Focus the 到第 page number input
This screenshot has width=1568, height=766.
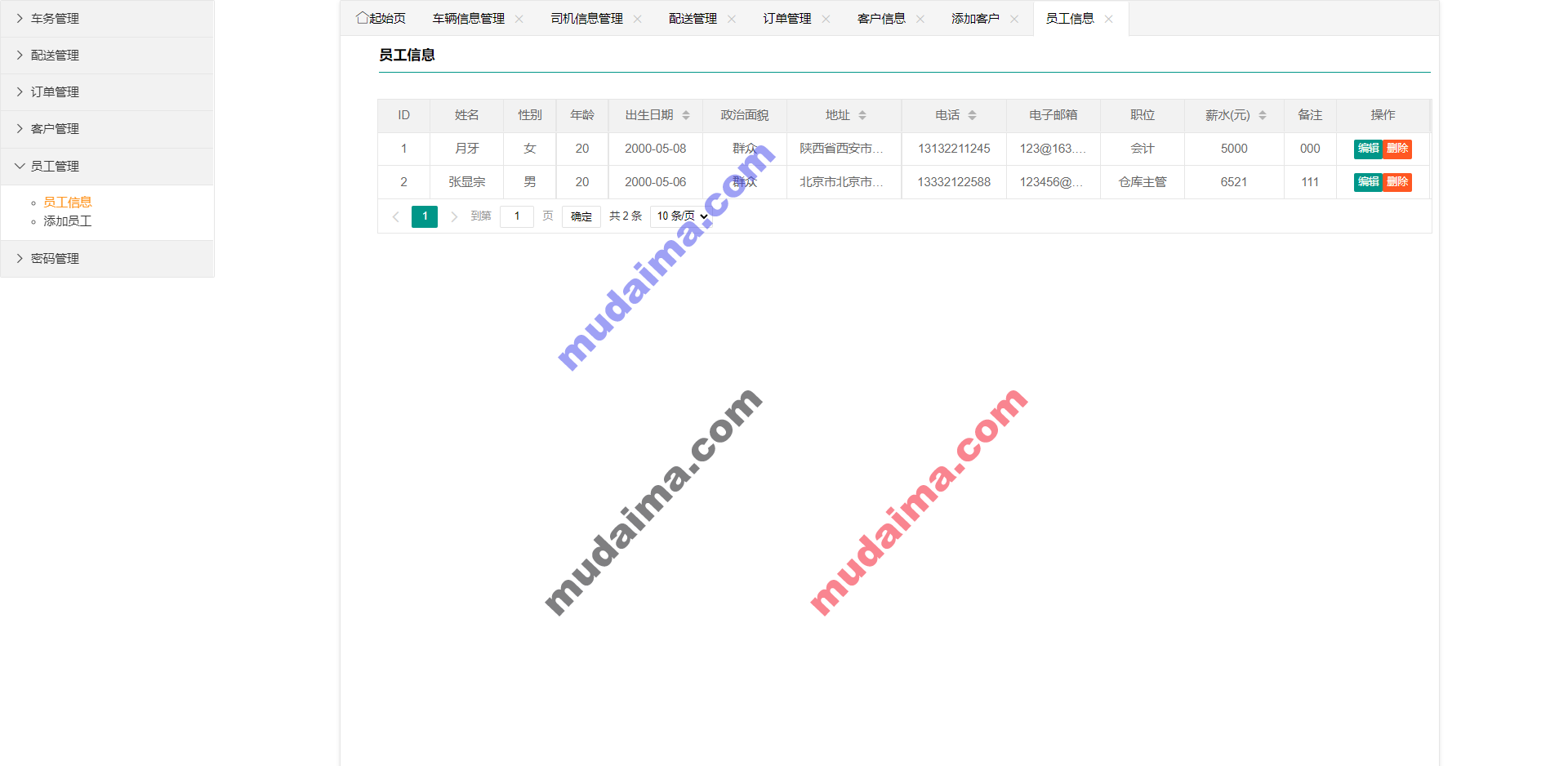point(517,216)
